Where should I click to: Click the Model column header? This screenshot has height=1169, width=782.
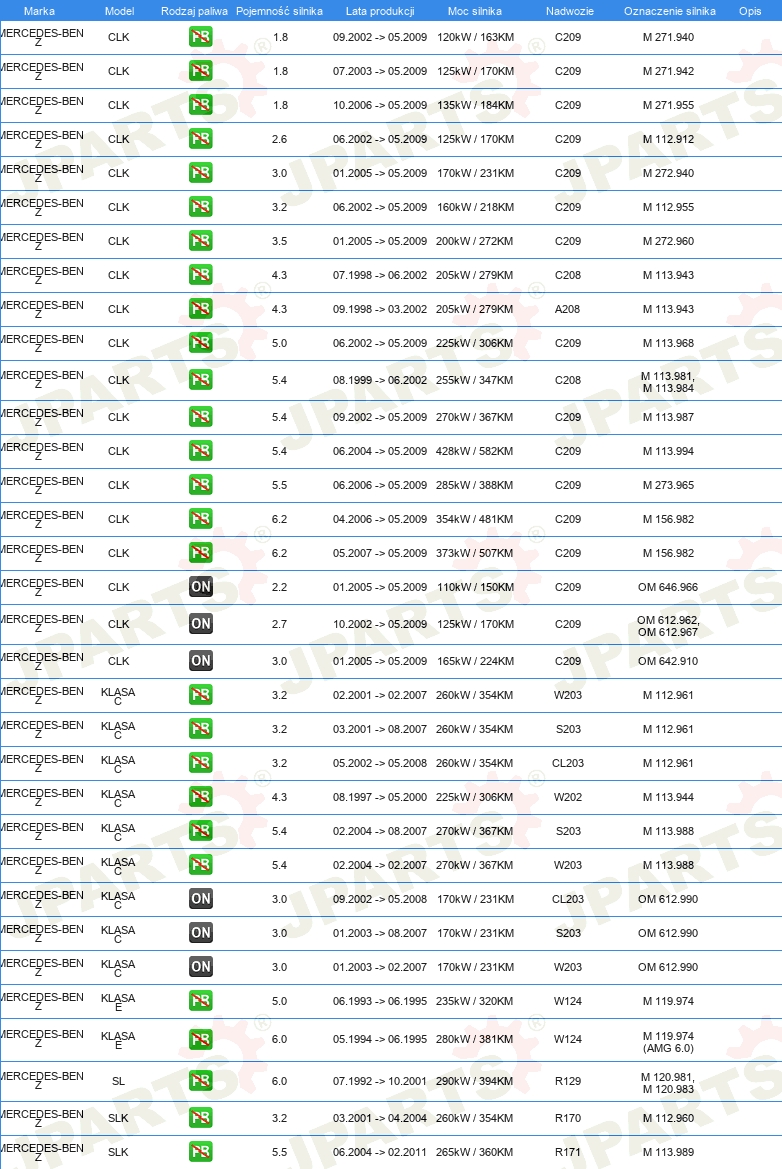click(x=119, y=11)
